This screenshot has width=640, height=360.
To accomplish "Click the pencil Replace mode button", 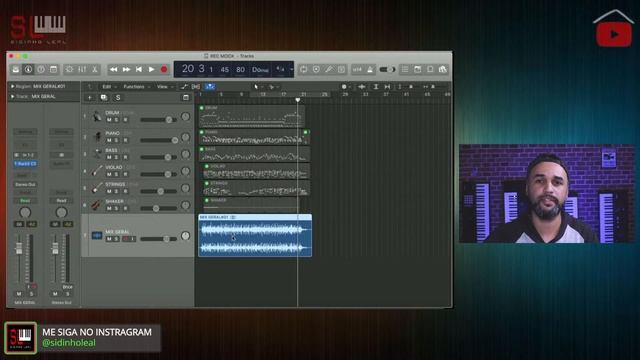I will (x=329, y=69).
